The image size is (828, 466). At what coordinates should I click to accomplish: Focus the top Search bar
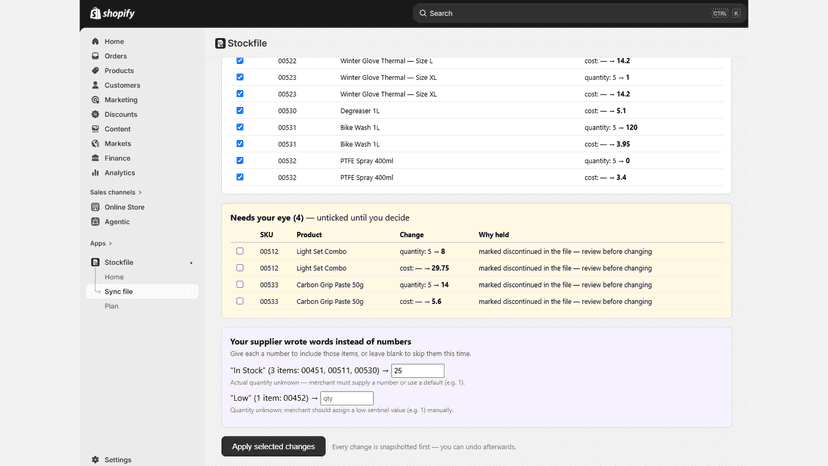click(579, 13)
